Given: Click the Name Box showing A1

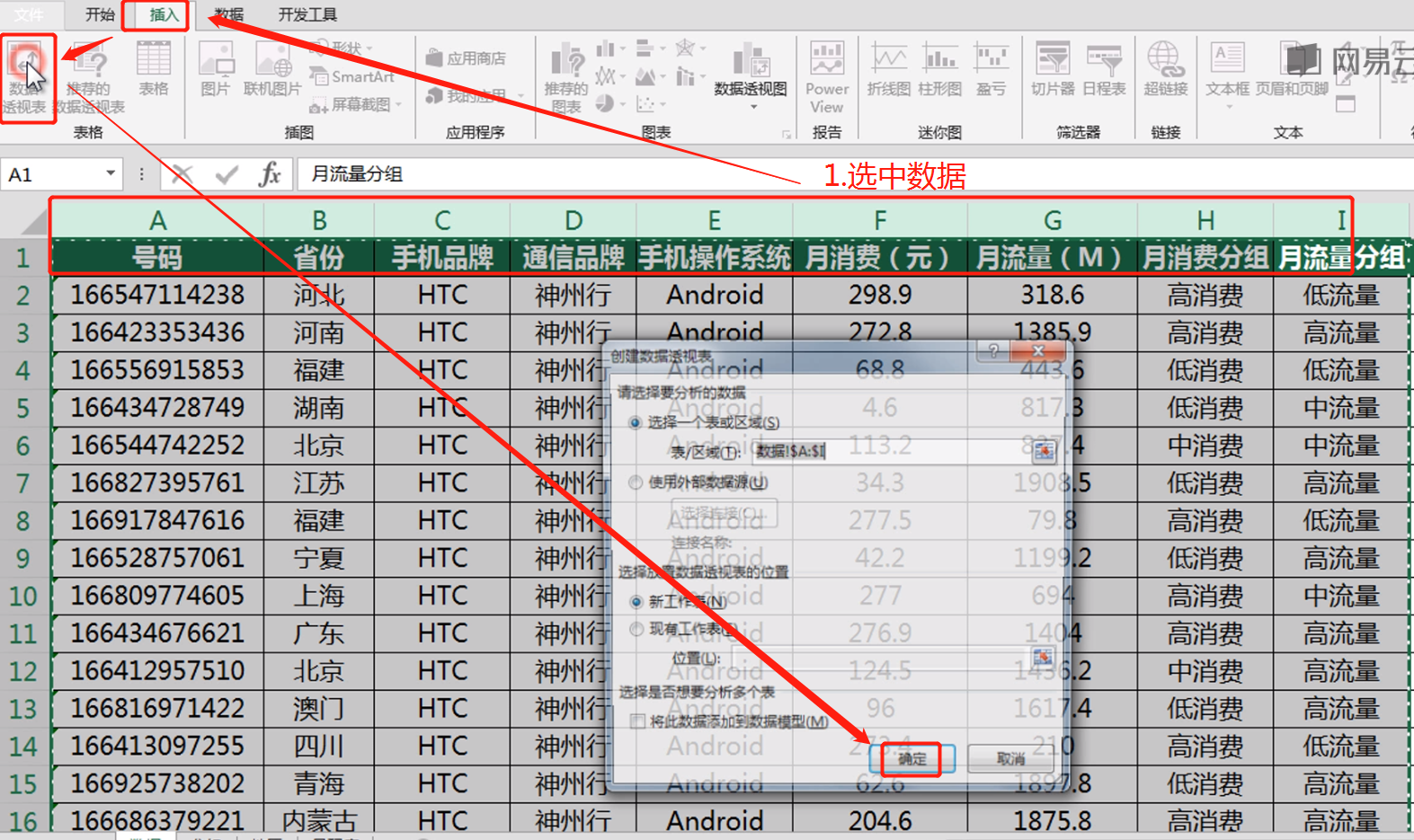Looking at the screenshot, I should click(x=51, y=174).
